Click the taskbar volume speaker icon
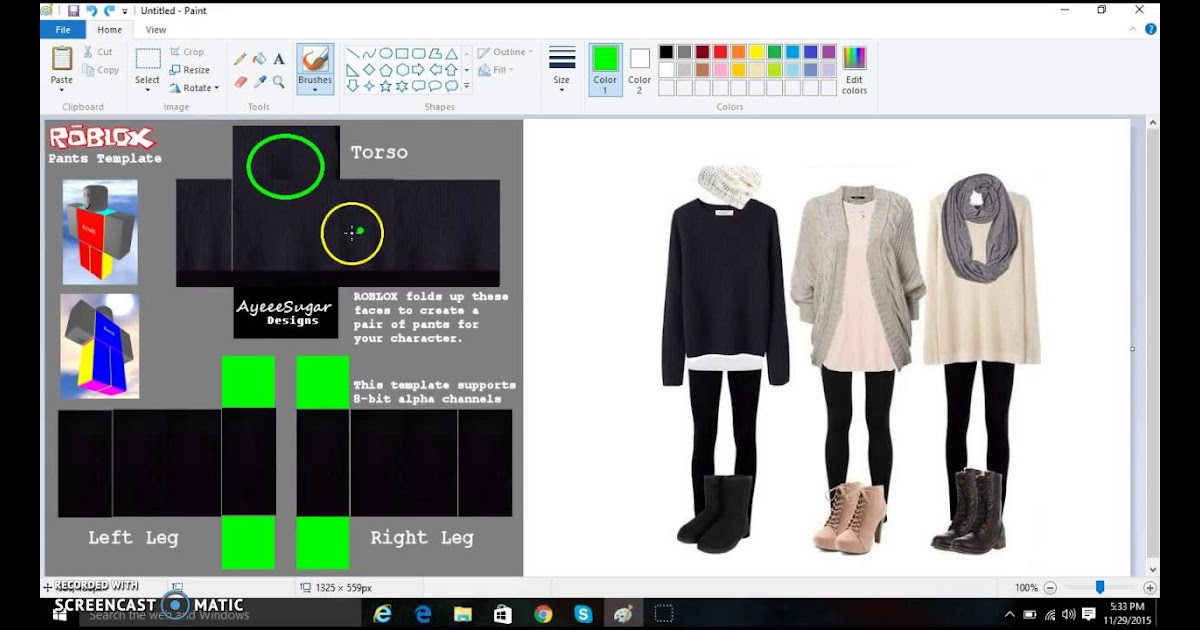1200x630 pixels. (x=1068, y=614)
